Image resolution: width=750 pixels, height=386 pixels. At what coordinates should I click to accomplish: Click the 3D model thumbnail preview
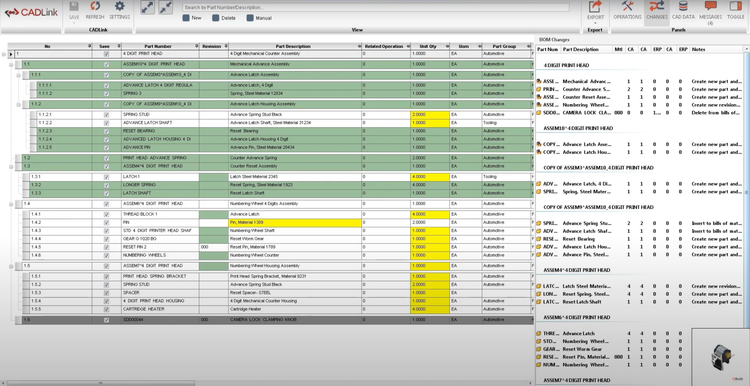pyautogui.click(x=720, y=357)
